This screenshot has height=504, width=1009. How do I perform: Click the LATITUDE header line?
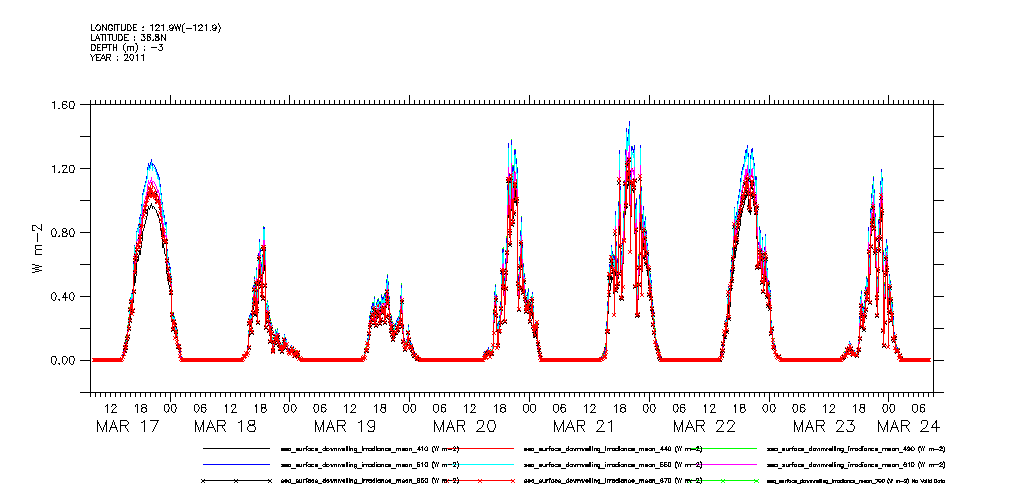[x=129, y=37]
